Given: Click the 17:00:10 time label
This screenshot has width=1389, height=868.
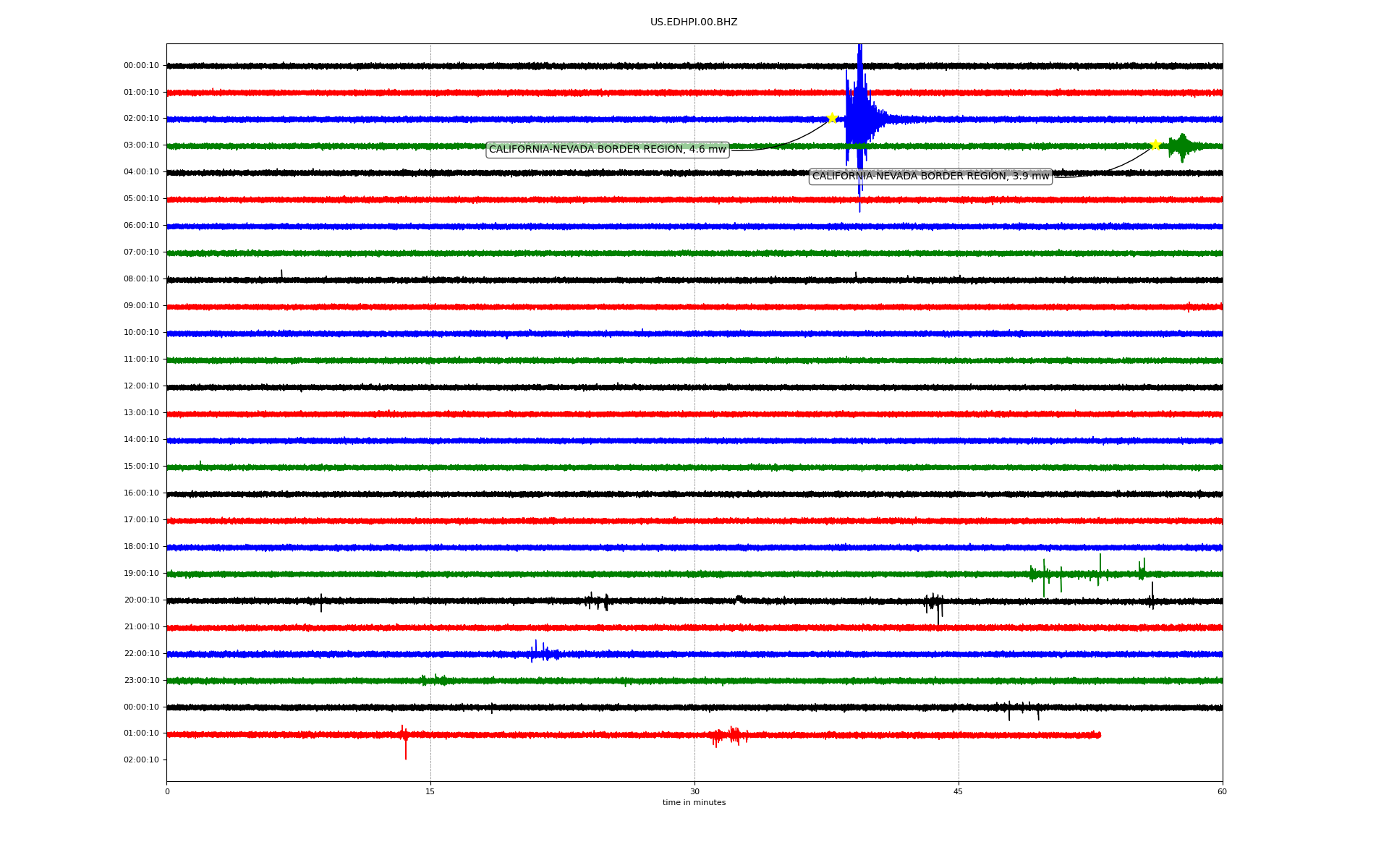Looking at the screenshot, I should click(141, 520).
